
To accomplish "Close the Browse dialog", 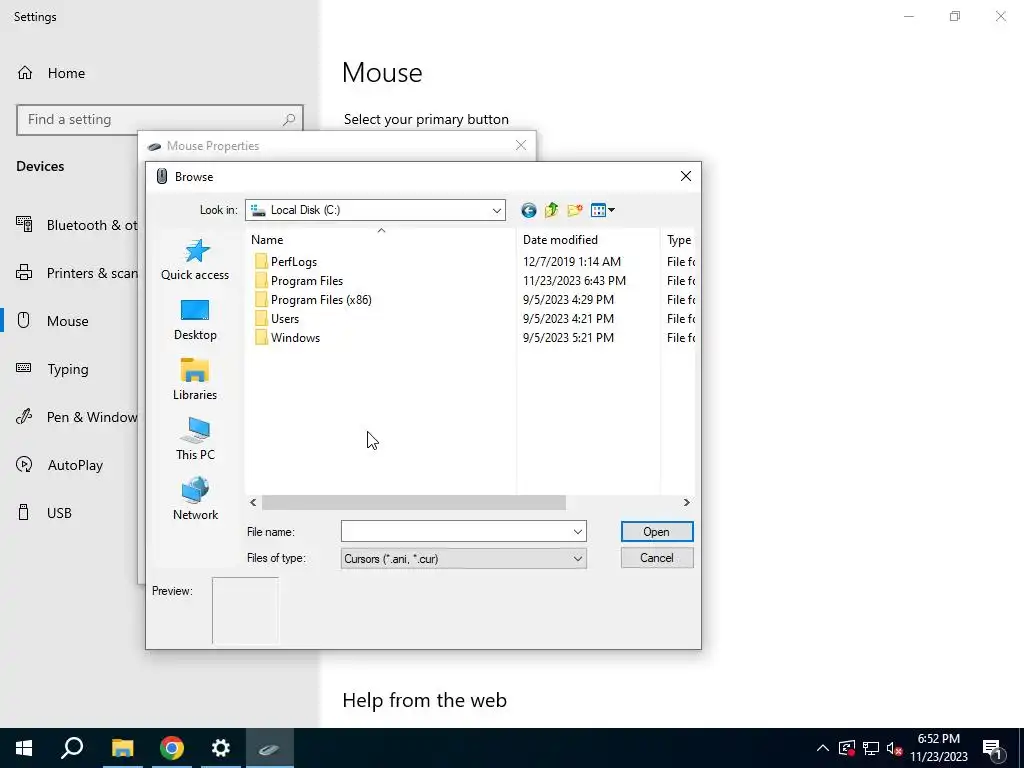I will click(x=686, y=176).
